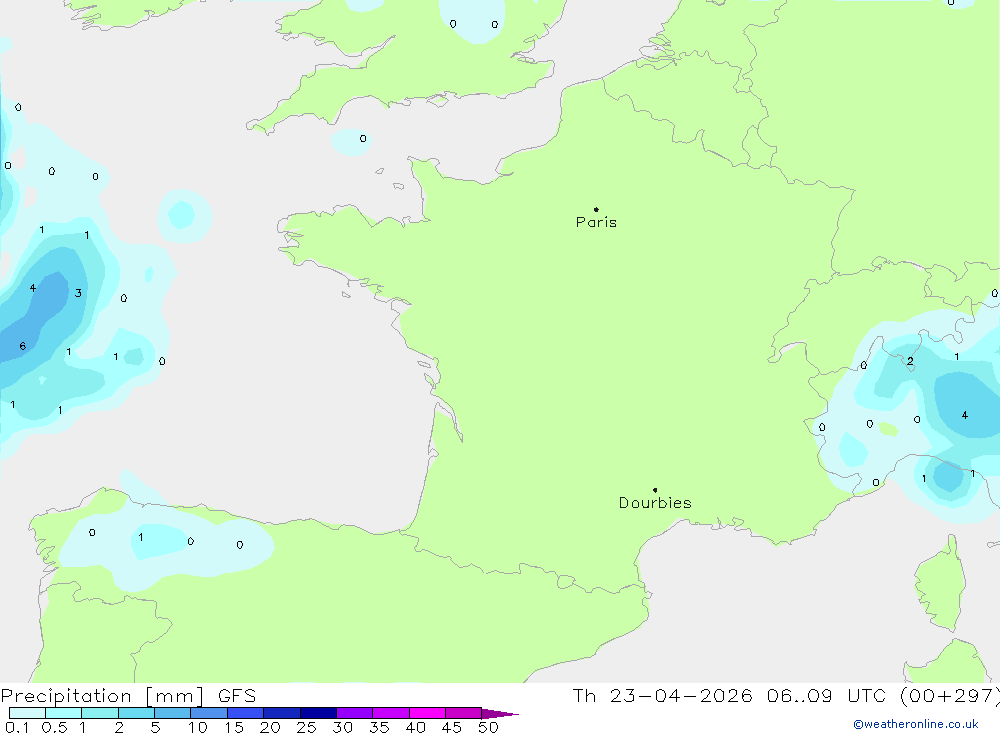Pick the 5–10 mm legend swatch

pyautogui.click(x=173, y=713)
